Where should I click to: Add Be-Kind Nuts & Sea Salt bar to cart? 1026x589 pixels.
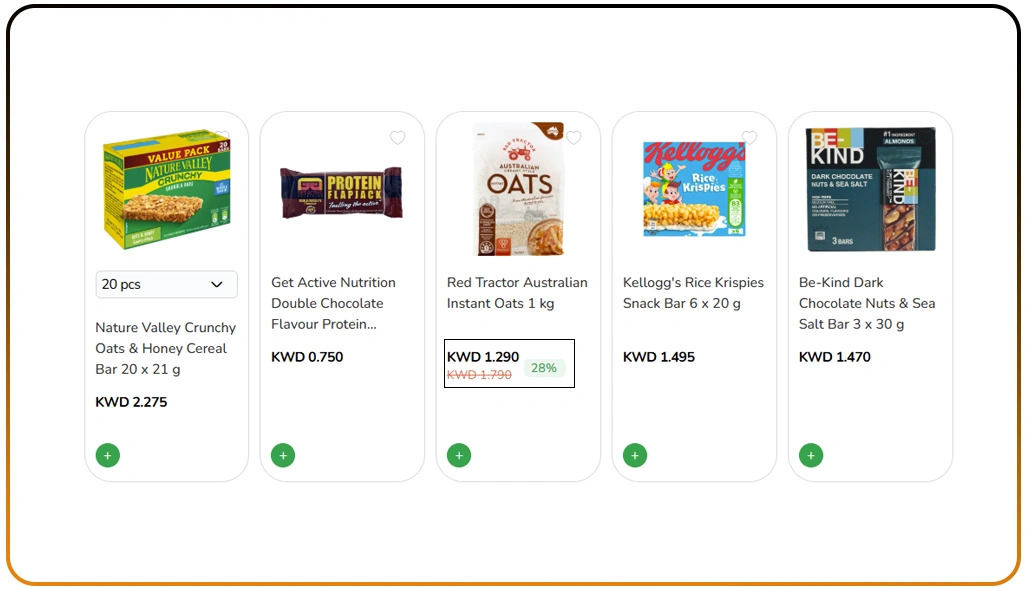tap(811, 455)
